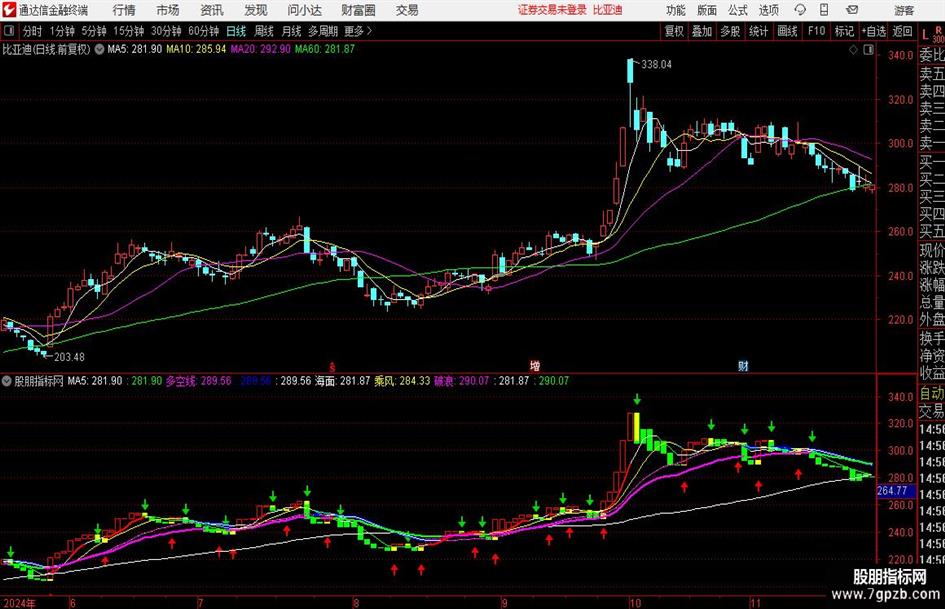Click the 证券交易未登录 login link
Image resolution: width=945 pixels, height=609 pixels.
[x=552, y=10]
